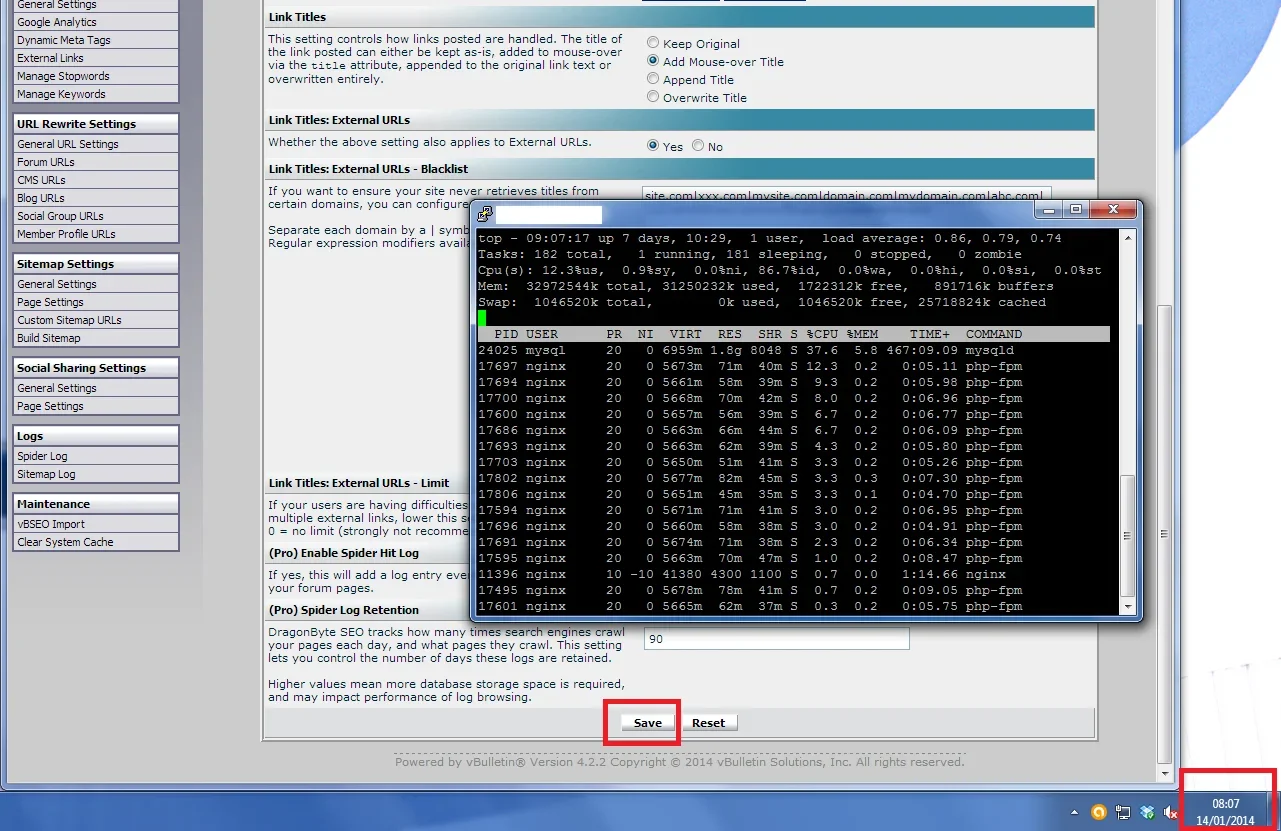Screen dimensions: 1281x831
Task: Click the terminal window scrollbar thumb
Action: click(x=1128, y=535)
